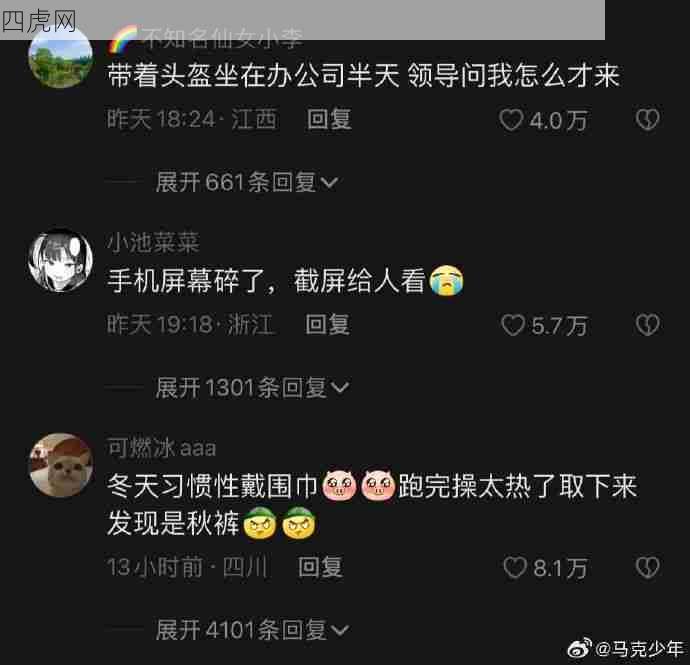Reply to the Jiangxi comment
Screen dimensions: 690x665
[329, 119]
